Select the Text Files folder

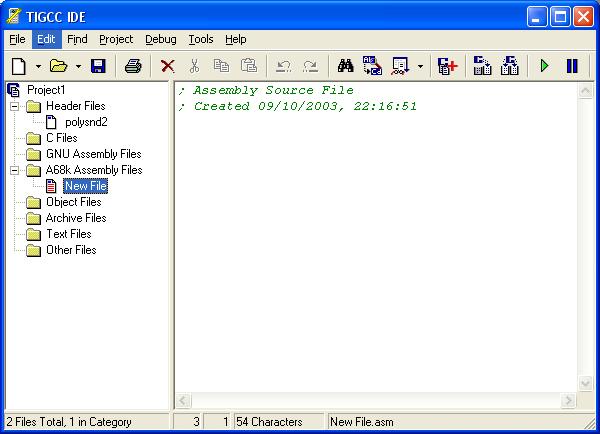(x=69, y=234)
